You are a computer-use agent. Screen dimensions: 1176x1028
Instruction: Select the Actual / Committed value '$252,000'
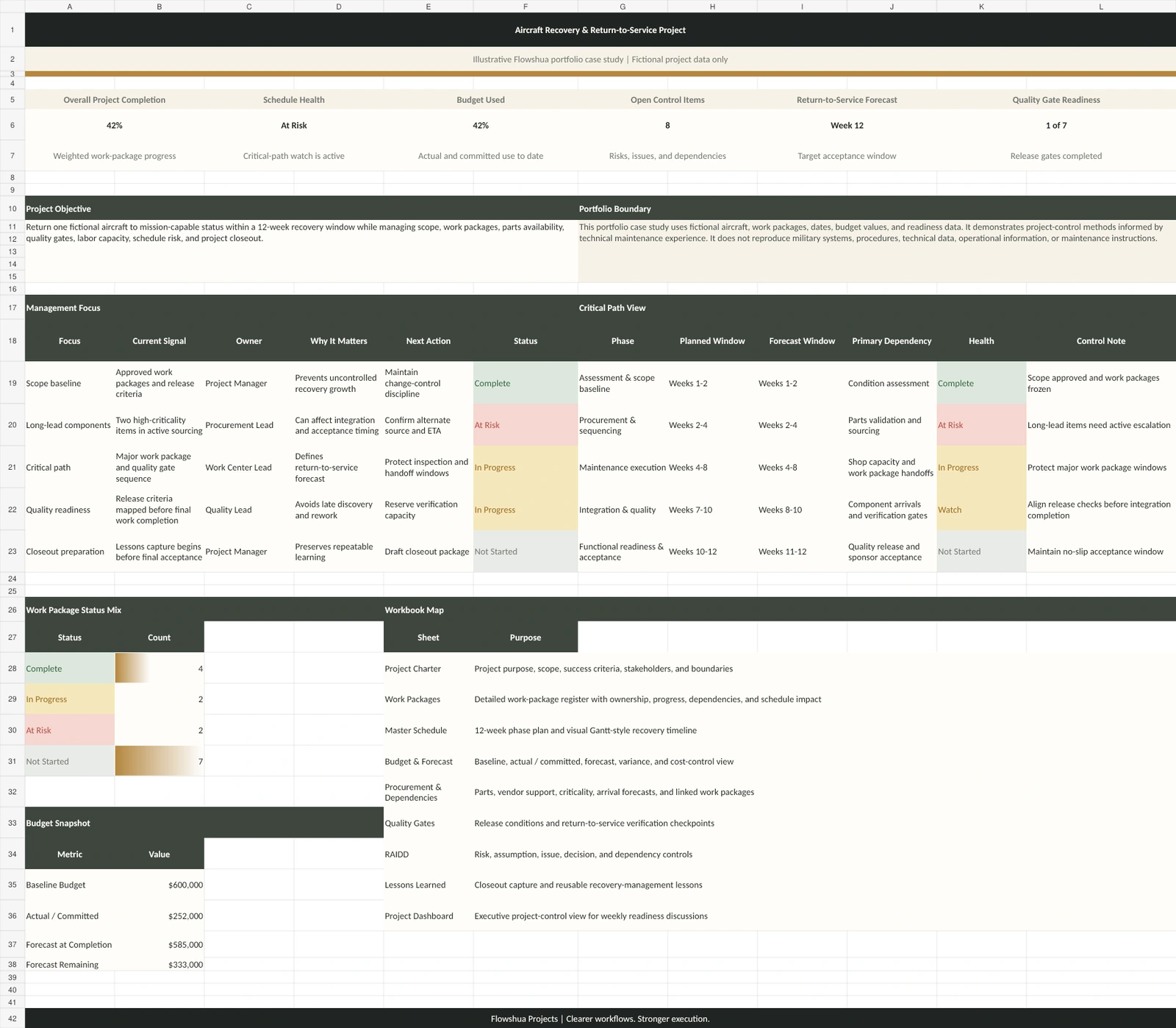pos(159,916)
